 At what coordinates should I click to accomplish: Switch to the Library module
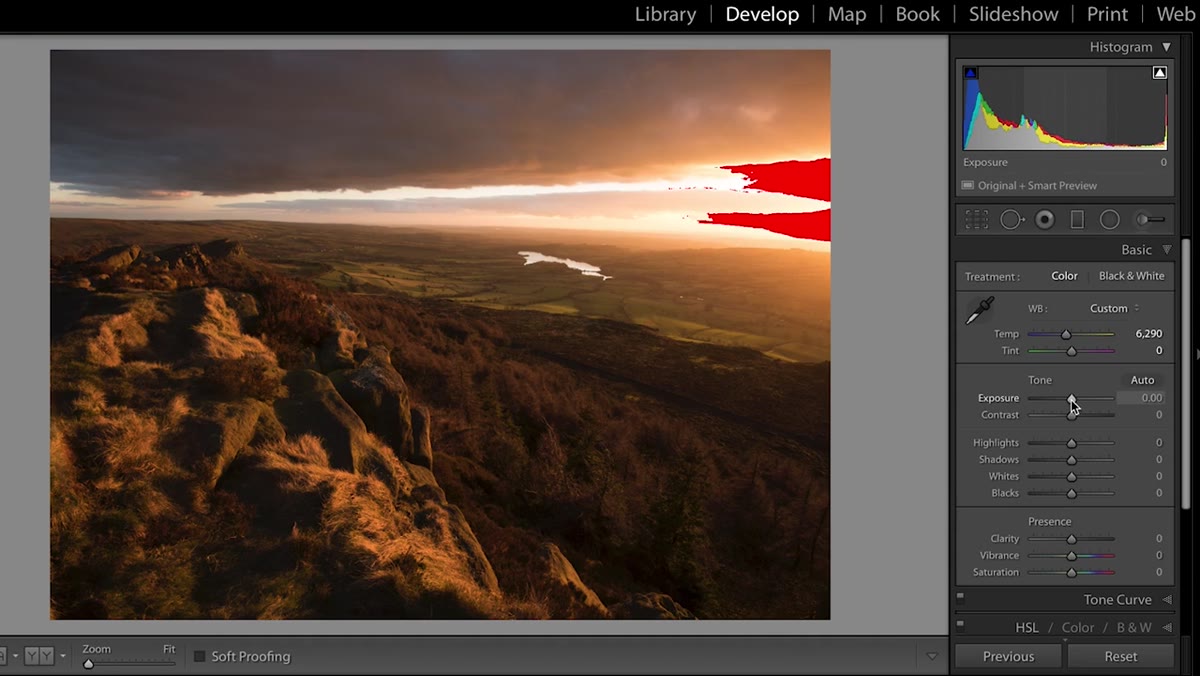(x=665, y=14)
